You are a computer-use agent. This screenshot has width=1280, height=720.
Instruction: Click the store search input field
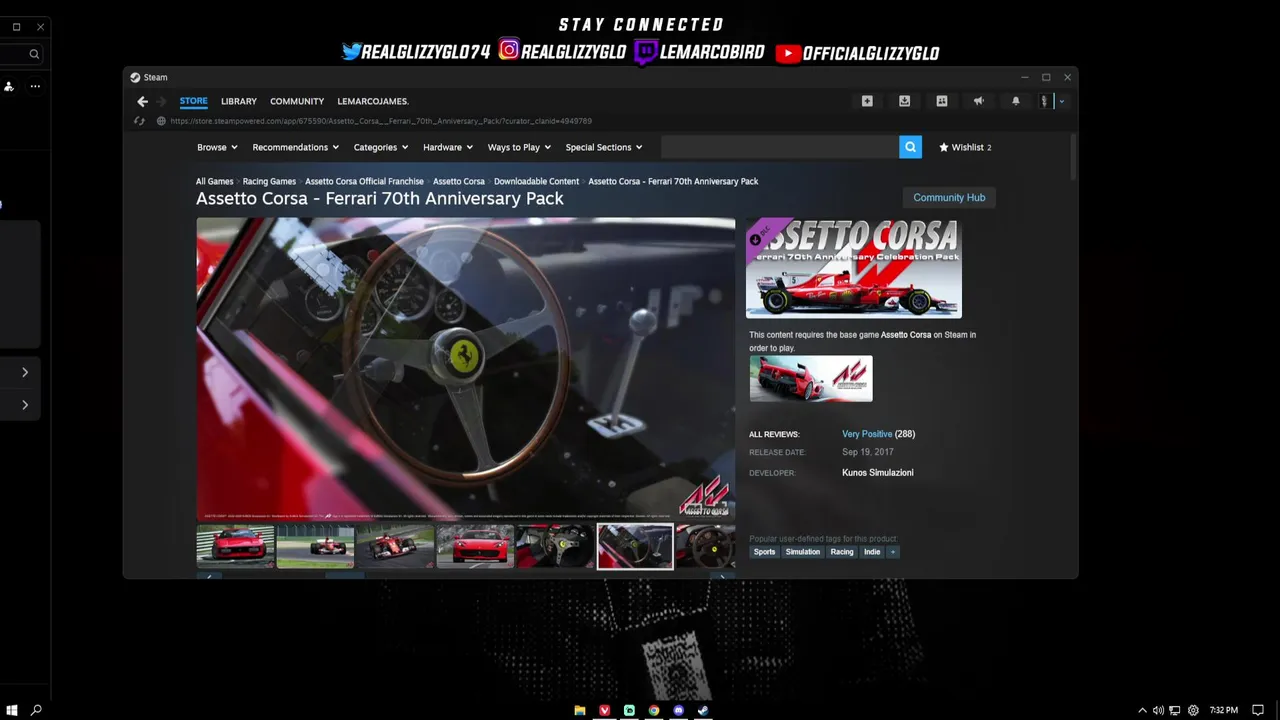[780, 147]
